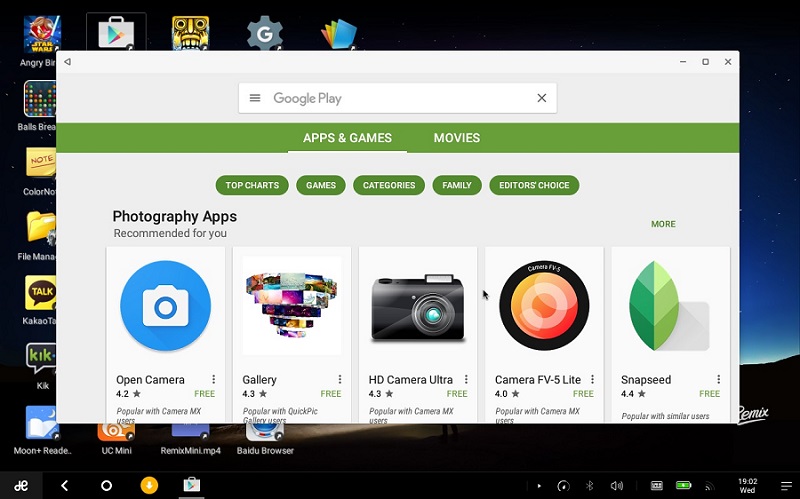Open the HD Camera Ultra app icon

tap(418, 308)
